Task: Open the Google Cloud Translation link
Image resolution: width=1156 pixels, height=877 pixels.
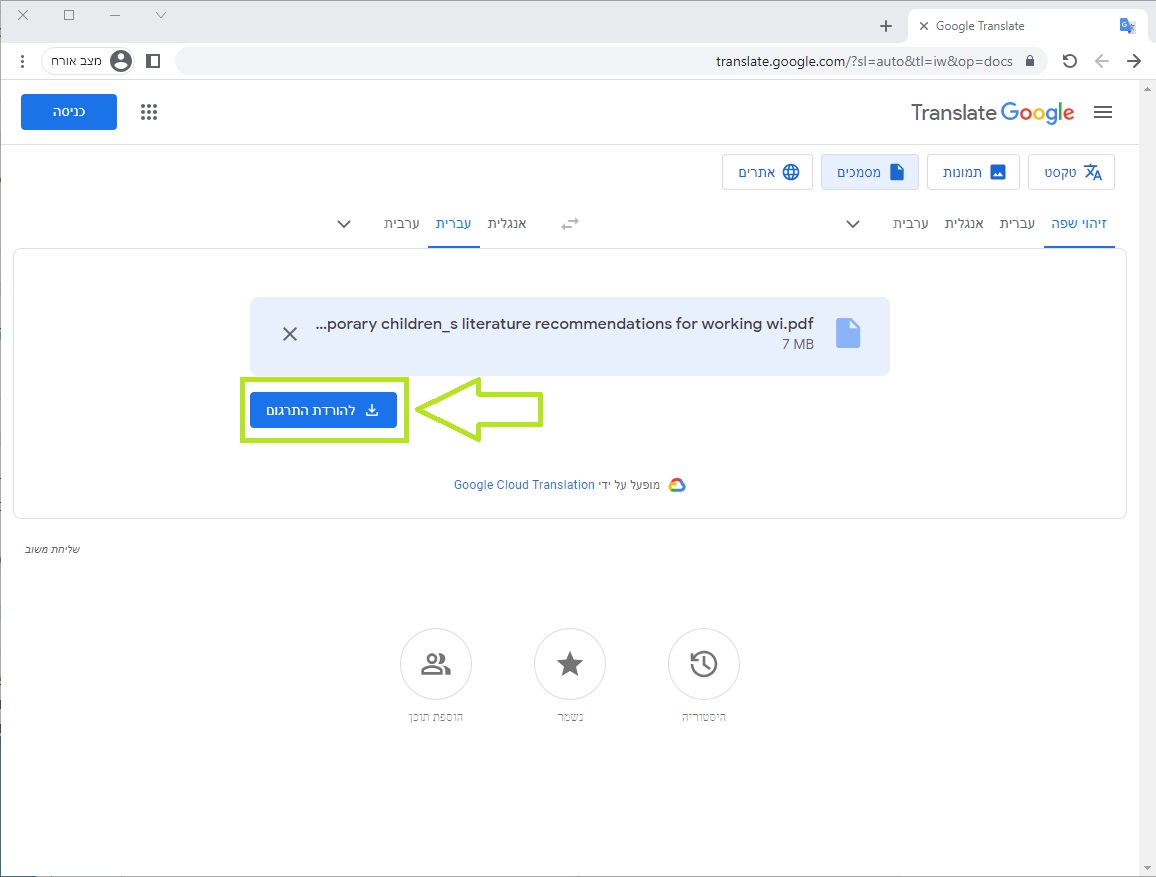Action: pos(524,485)
